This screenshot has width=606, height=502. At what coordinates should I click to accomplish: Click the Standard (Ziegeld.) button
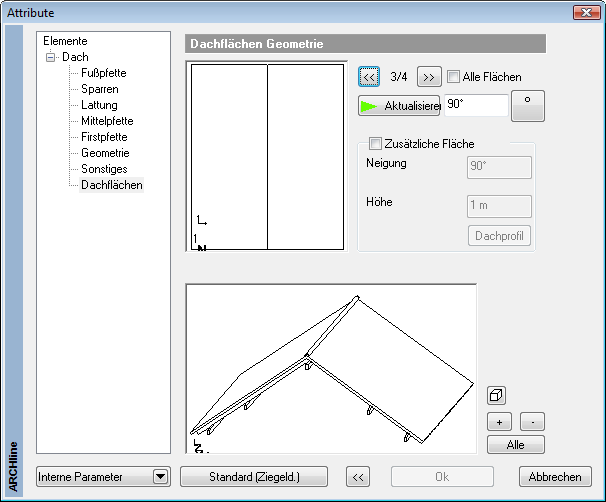coord(253,476)
